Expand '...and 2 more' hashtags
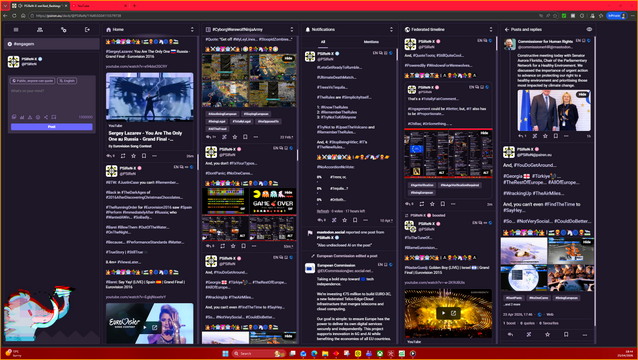This screenshot has height=360, width=638. (513, 304)
